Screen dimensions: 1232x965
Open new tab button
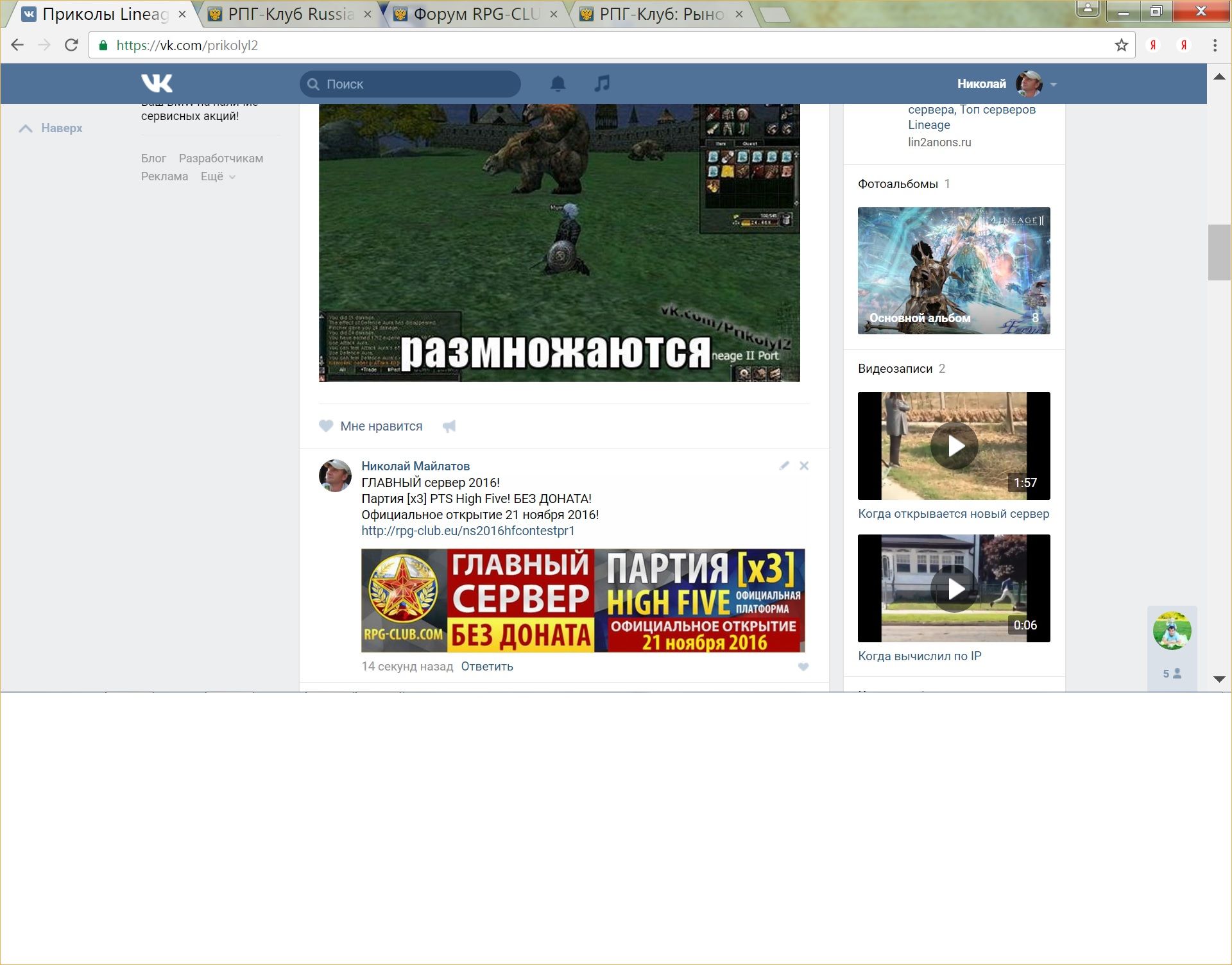pos(775,15)
